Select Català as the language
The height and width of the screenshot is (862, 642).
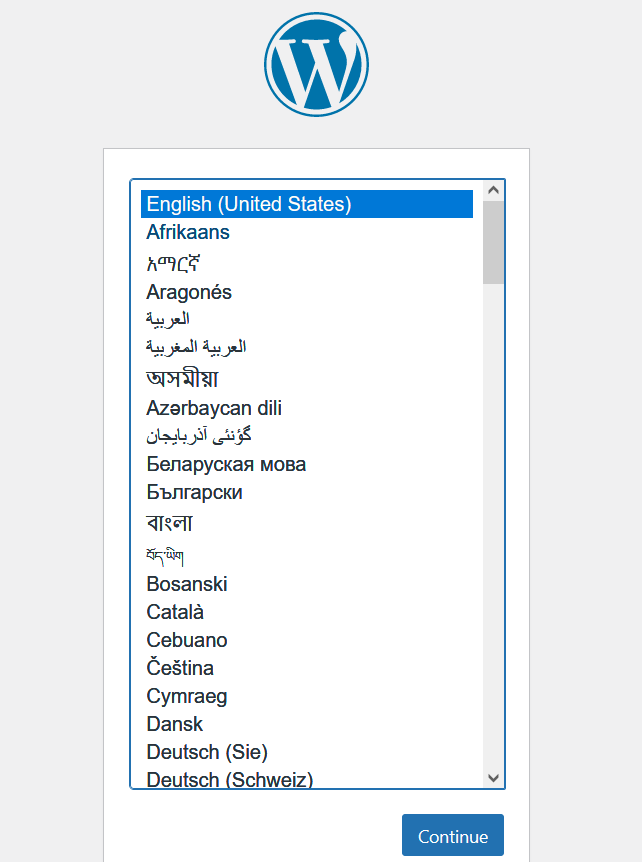(x=175, y=612)
